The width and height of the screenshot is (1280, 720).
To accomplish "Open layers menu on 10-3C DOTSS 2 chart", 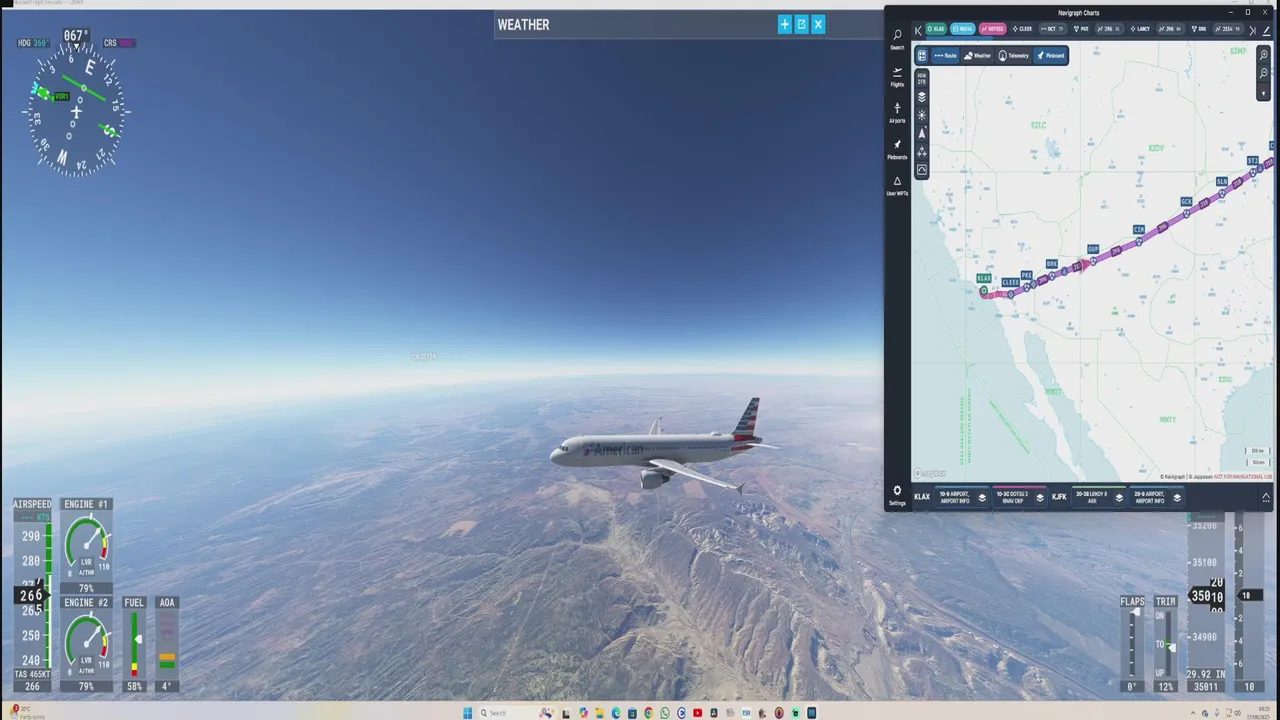I will [x=1040, y=498].
